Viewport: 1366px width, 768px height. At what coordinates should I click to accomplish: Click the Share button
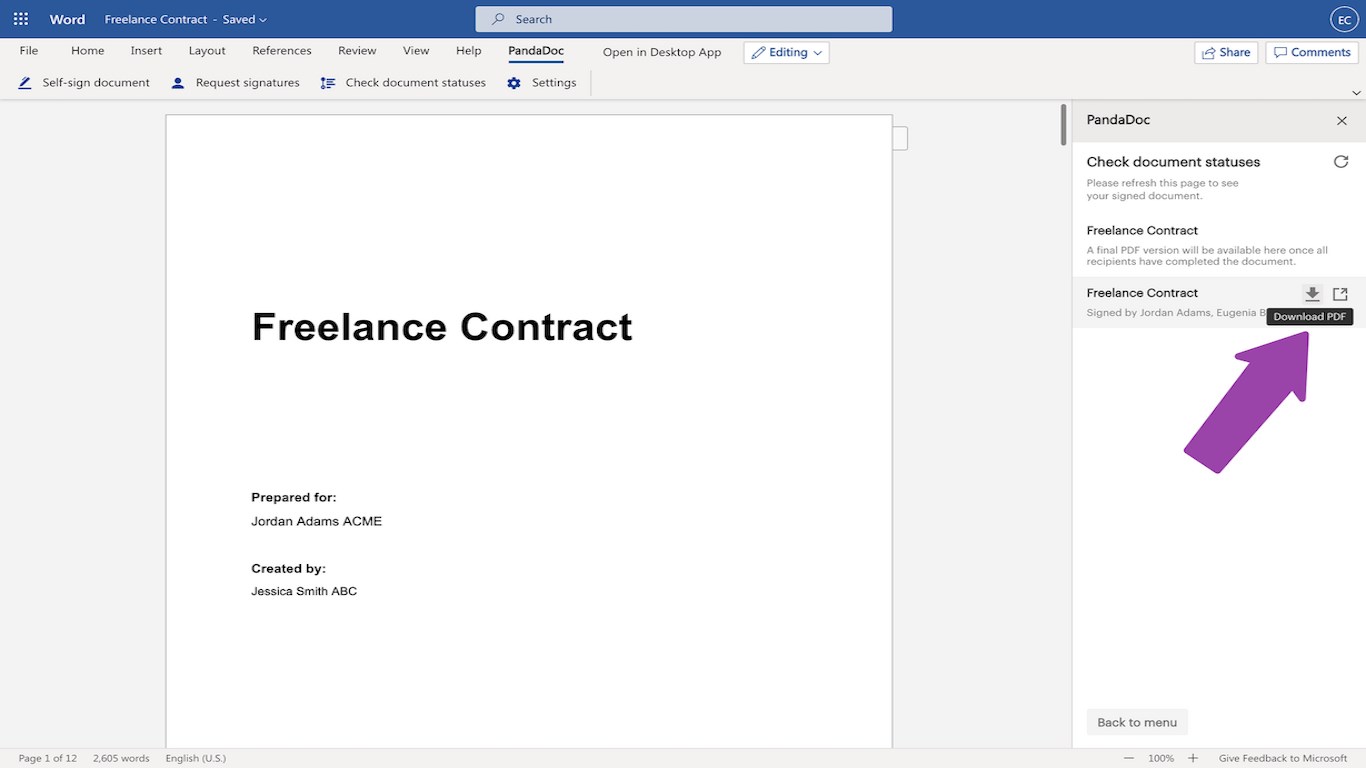[1226, 52]
